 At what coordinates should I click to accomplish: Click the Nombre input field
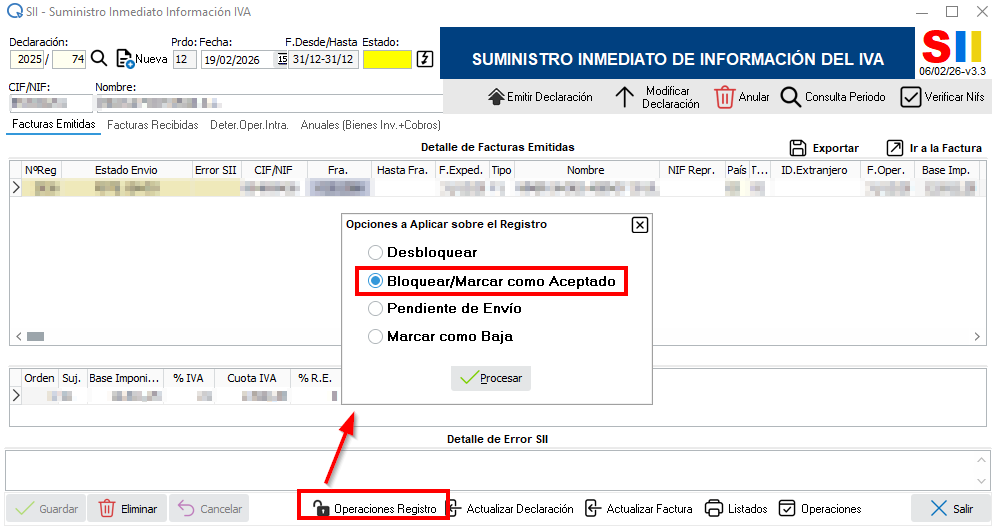click(x=269, y=103)
